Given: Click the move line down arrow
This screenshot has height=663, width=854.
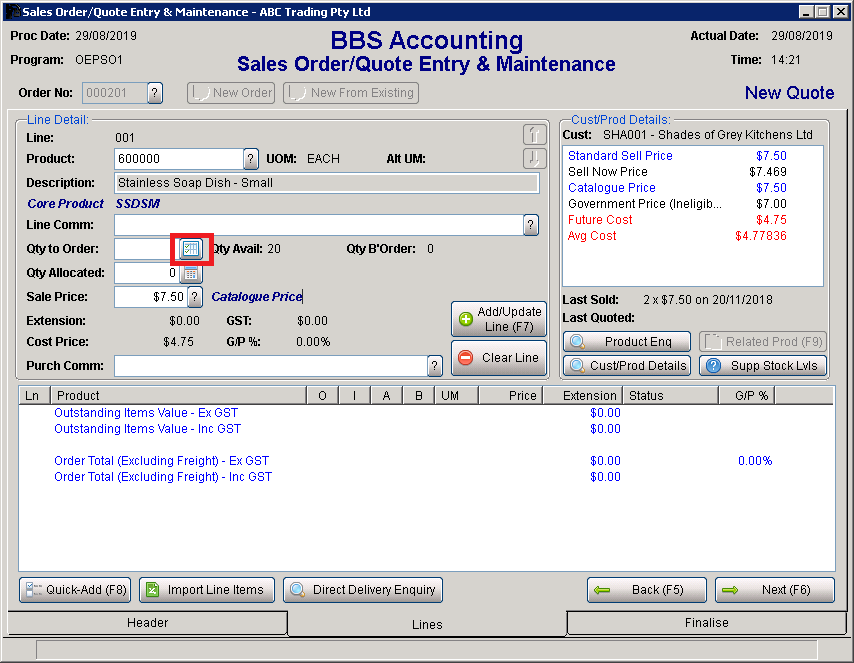Looking at the screenshot, I should click(x=535, y=160).
